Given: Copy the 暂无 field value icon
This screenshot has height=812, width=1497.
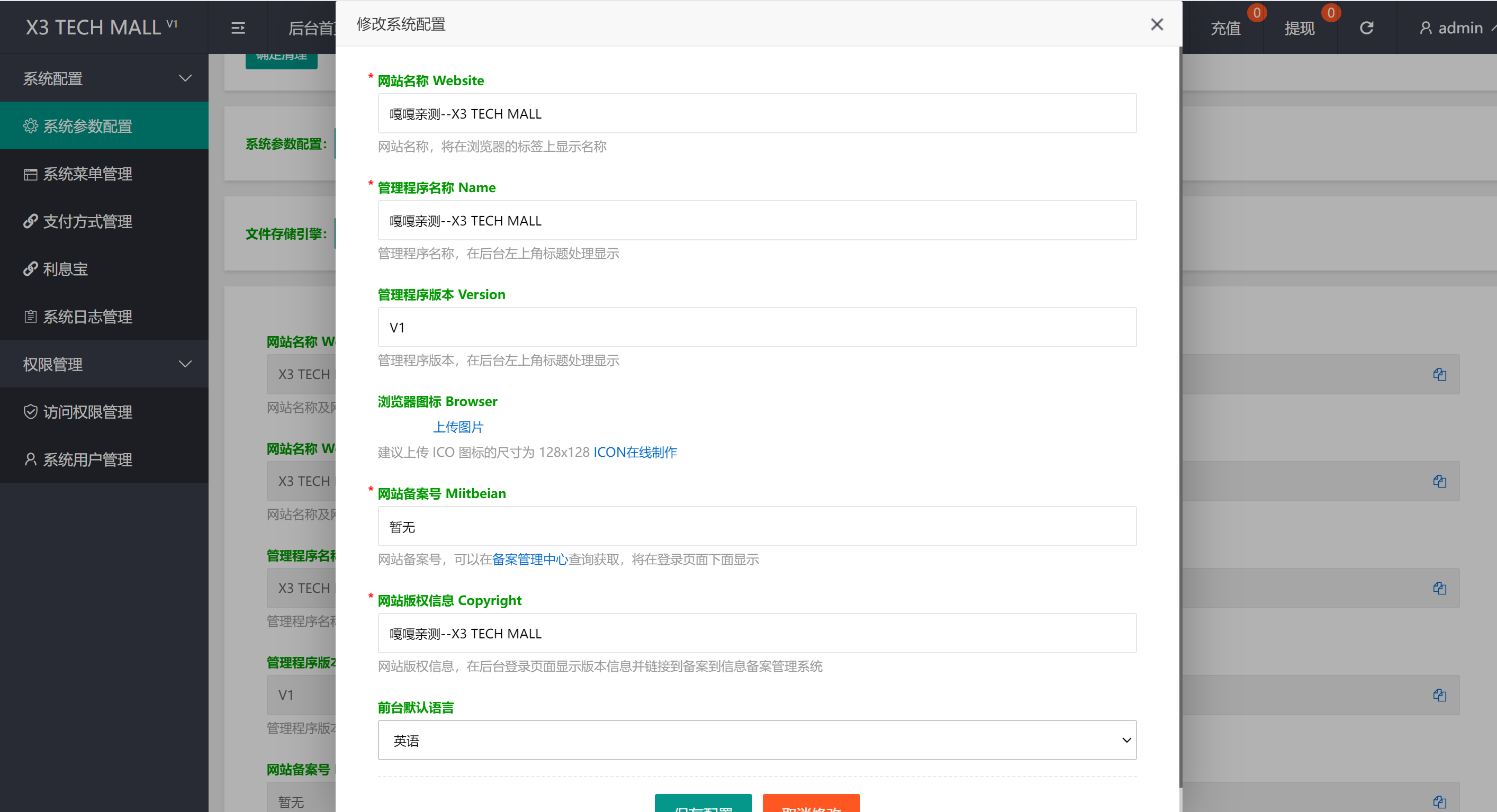Looking at the screenshot, I should tap(1439, 802).
